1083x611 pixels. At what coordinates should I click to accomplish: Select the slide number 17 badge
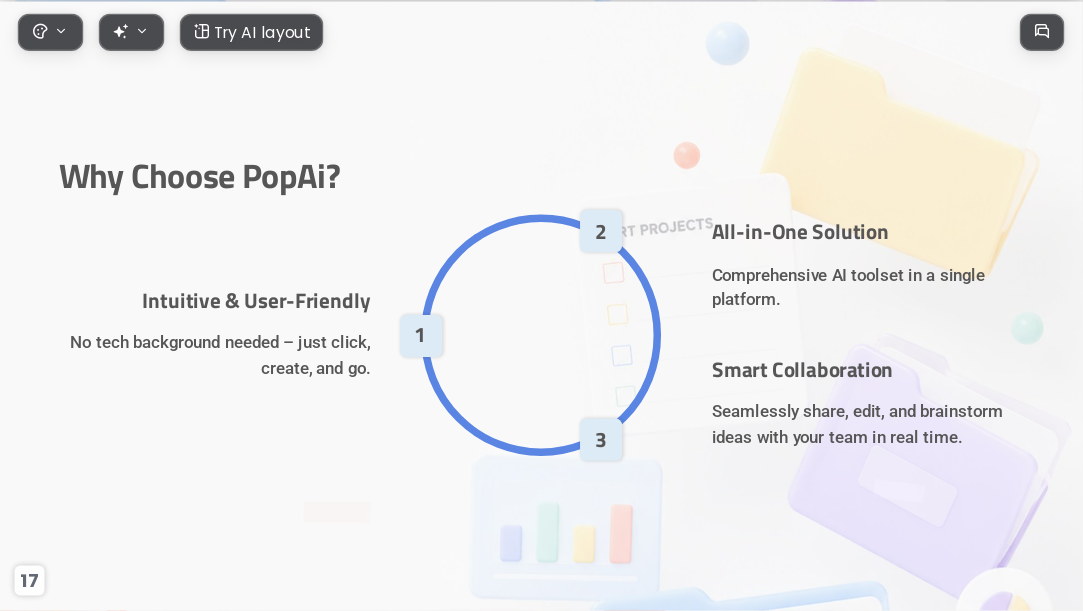pyautogui.click(x=29, y=581)
